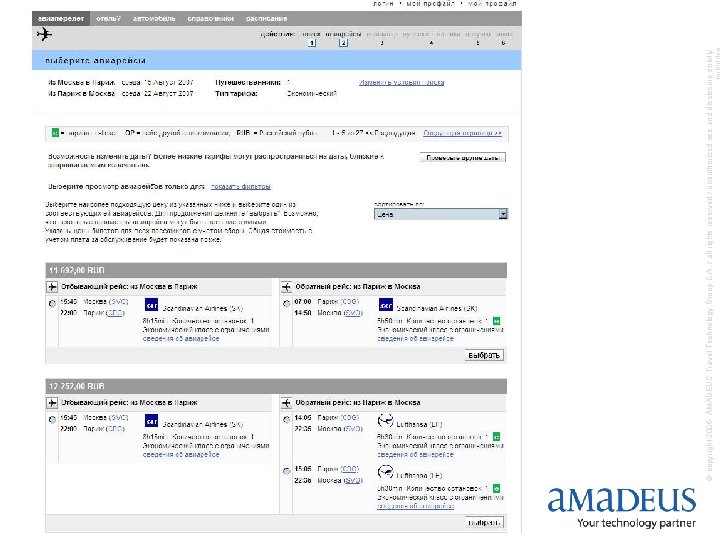Choose the 12 252,00 RUB offer button

tap(484, 523)
